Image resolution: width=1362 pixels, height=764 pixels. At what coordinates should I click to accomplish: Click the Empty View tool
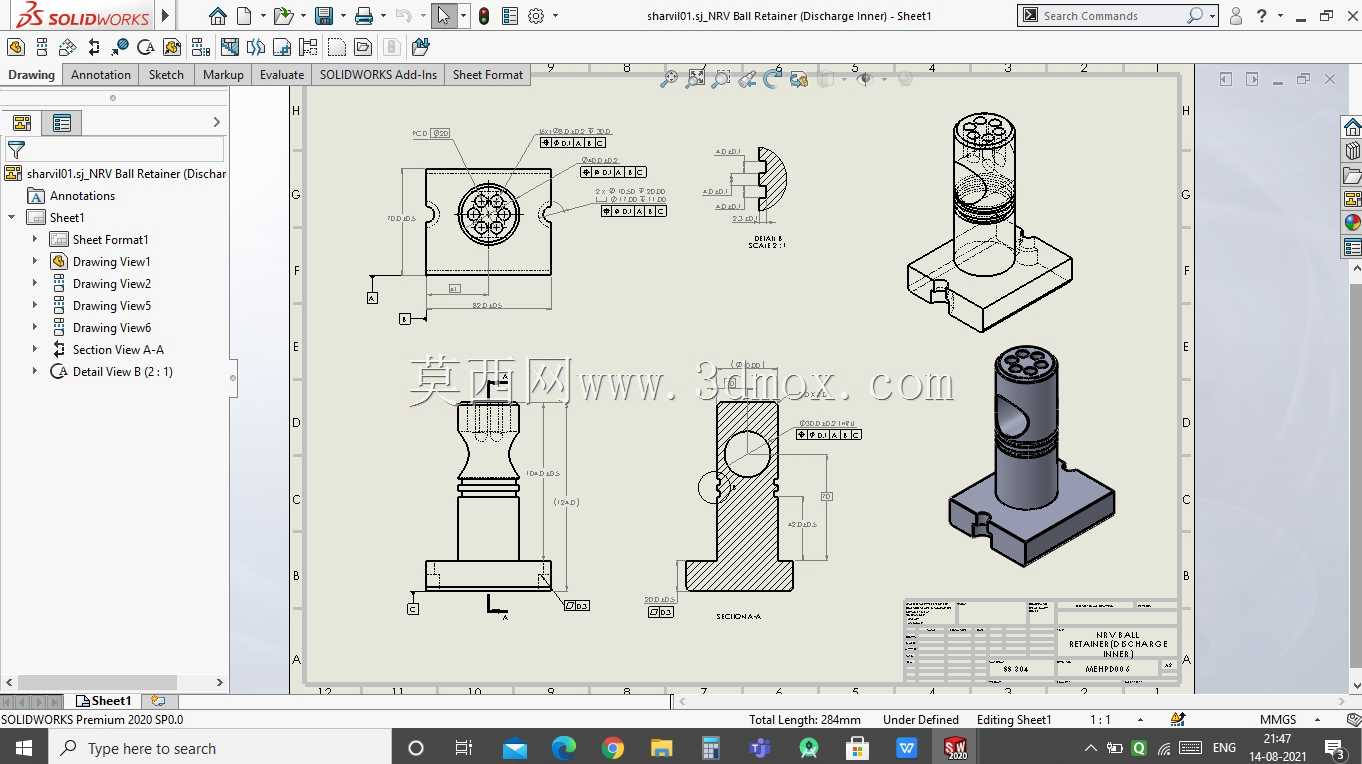(x=337, y=47)
